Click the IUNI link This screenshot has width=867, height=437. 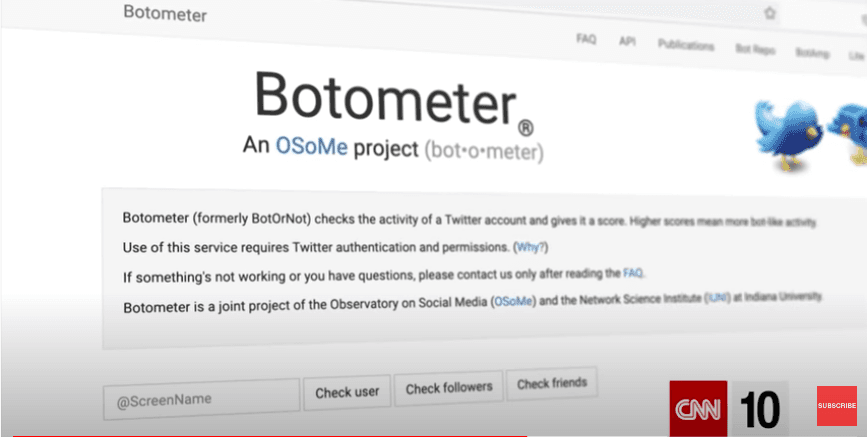pyautogui.click(x=717, y=298)
